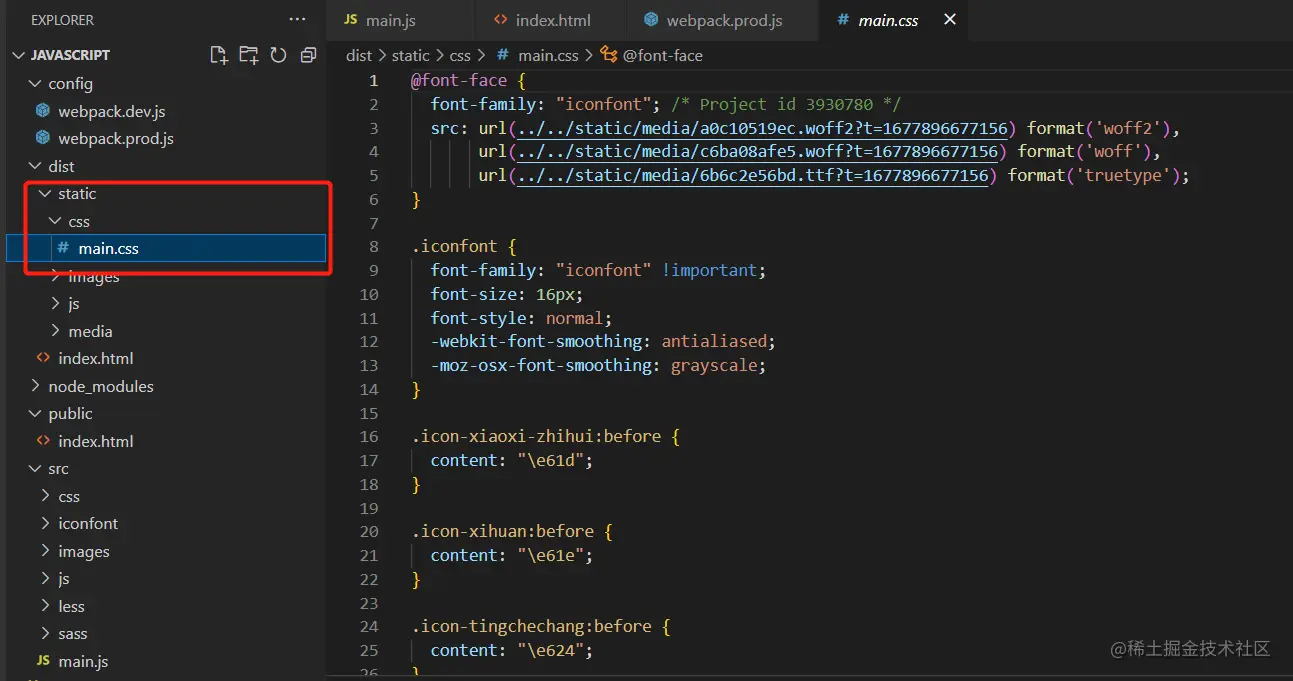The image size is (1293, 681).
Task: Expand the node_modules folder
Action: (35, 386)
